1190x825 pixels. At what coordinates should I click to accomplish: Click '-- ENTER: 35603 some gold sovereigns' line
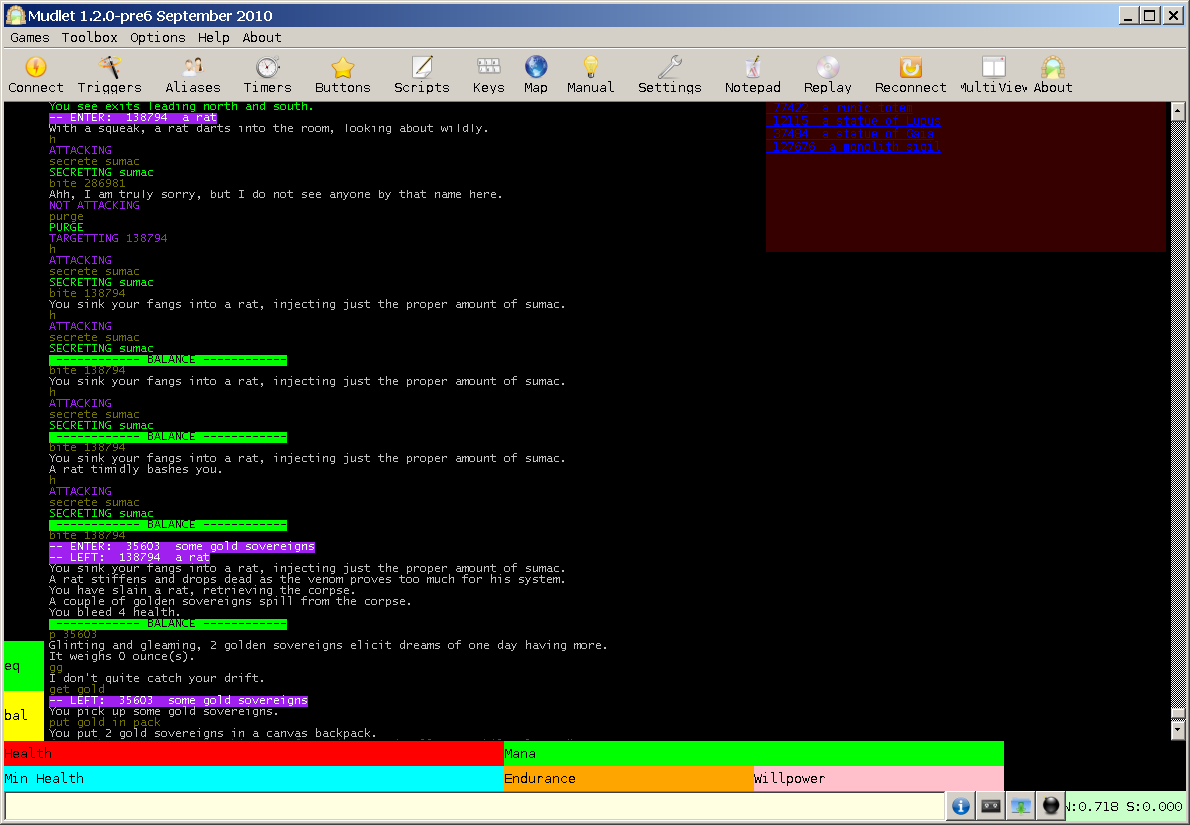181,546
